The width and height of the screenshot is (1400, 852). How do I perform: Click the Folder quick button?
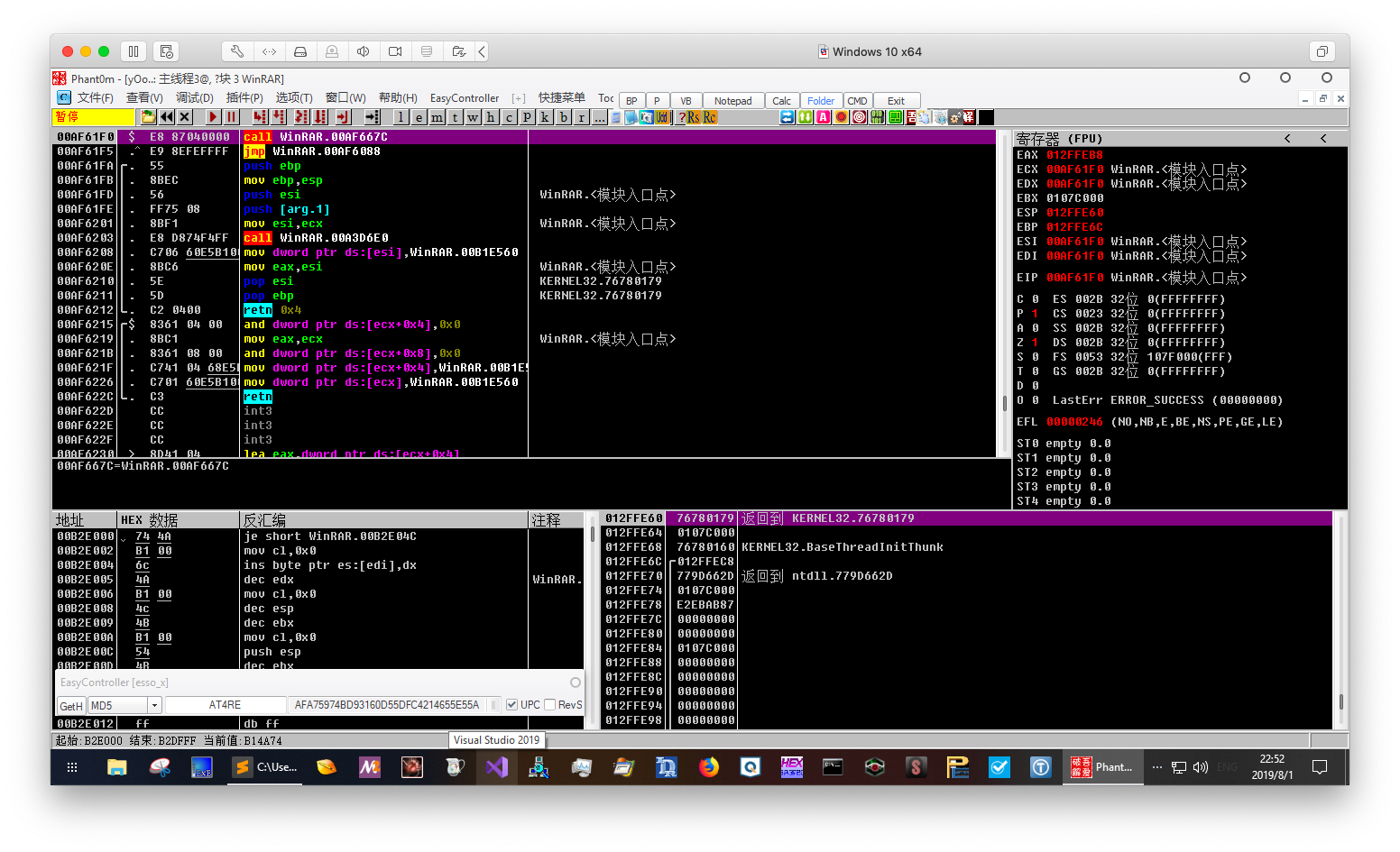coord(821,101)
